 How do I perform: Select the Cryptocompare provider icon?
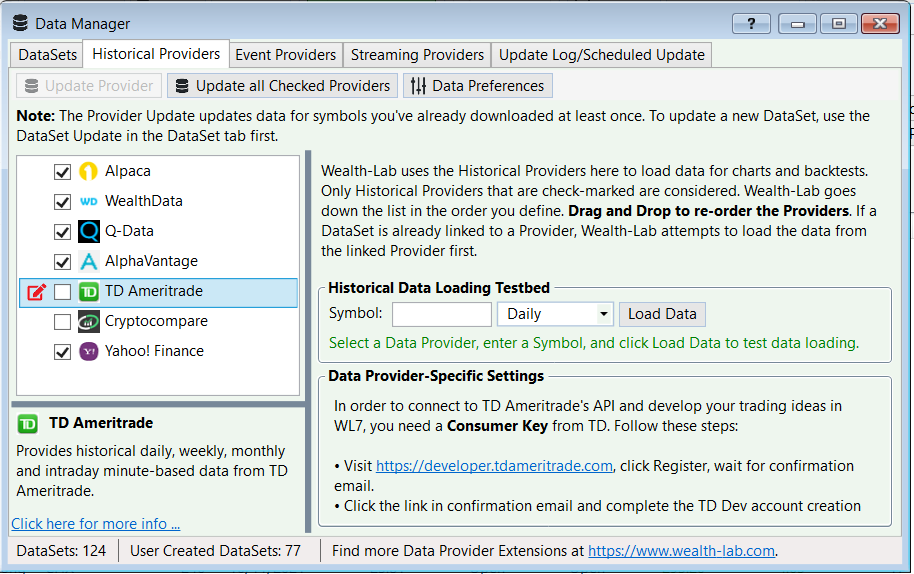(x=89, y=321)
